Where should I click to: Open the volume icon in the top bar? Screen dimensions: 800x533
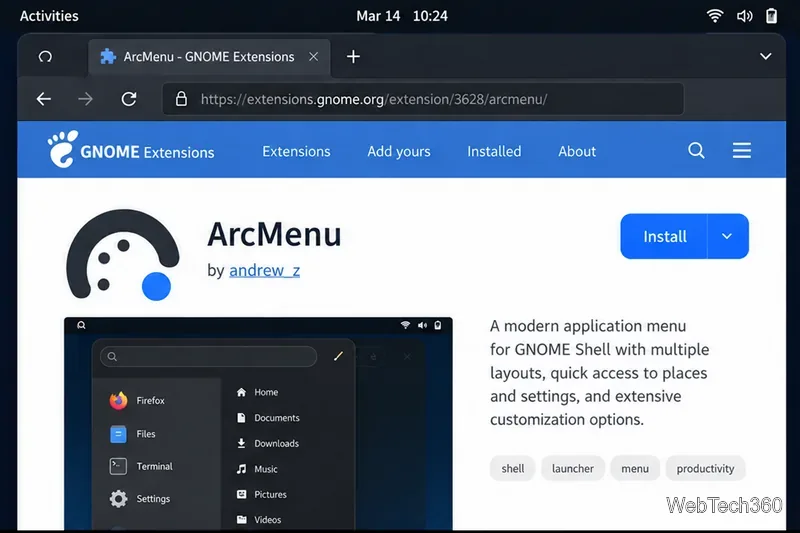[x=744, y=16]
